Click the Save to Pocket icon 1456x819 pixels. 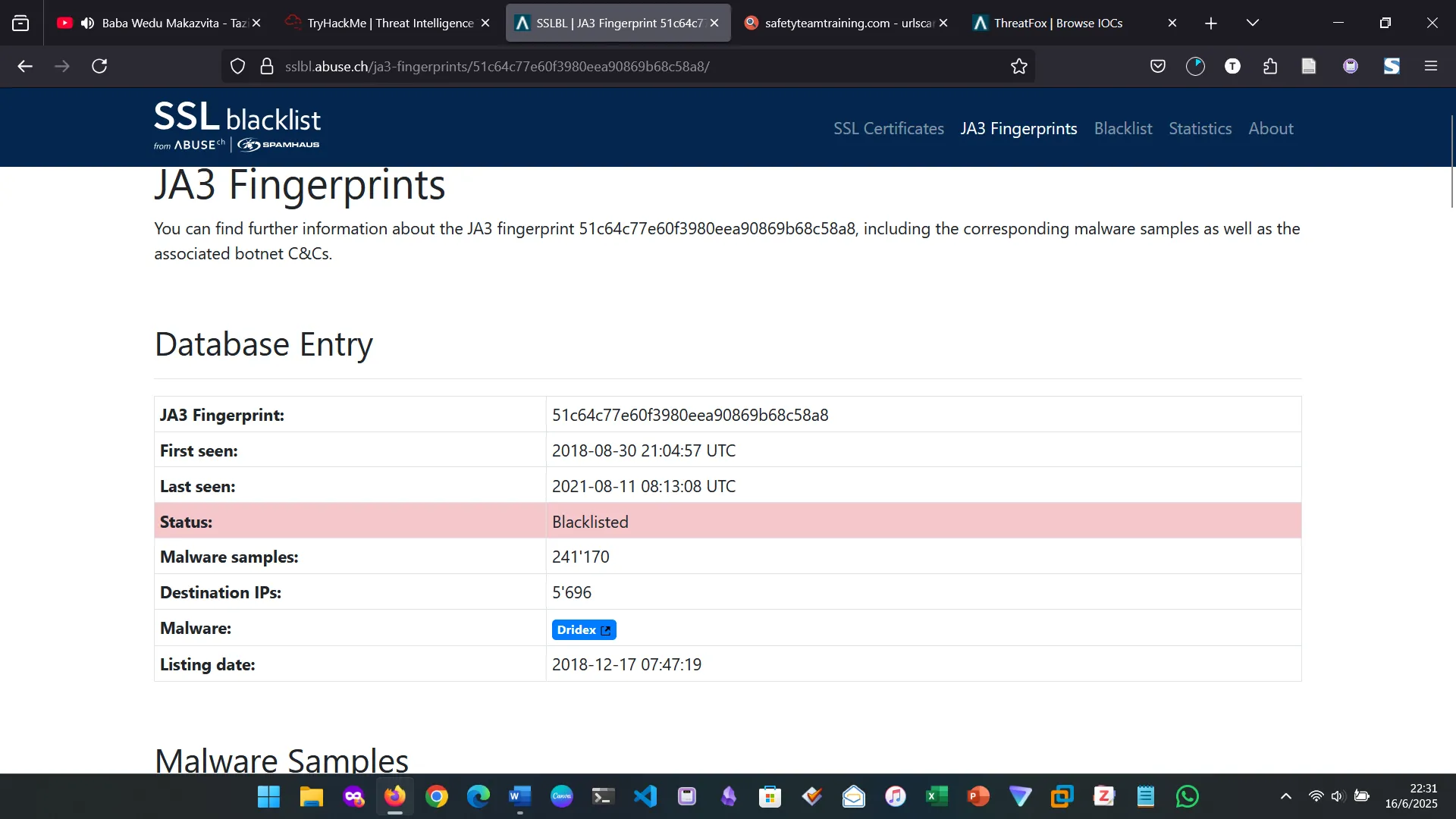1157,67
